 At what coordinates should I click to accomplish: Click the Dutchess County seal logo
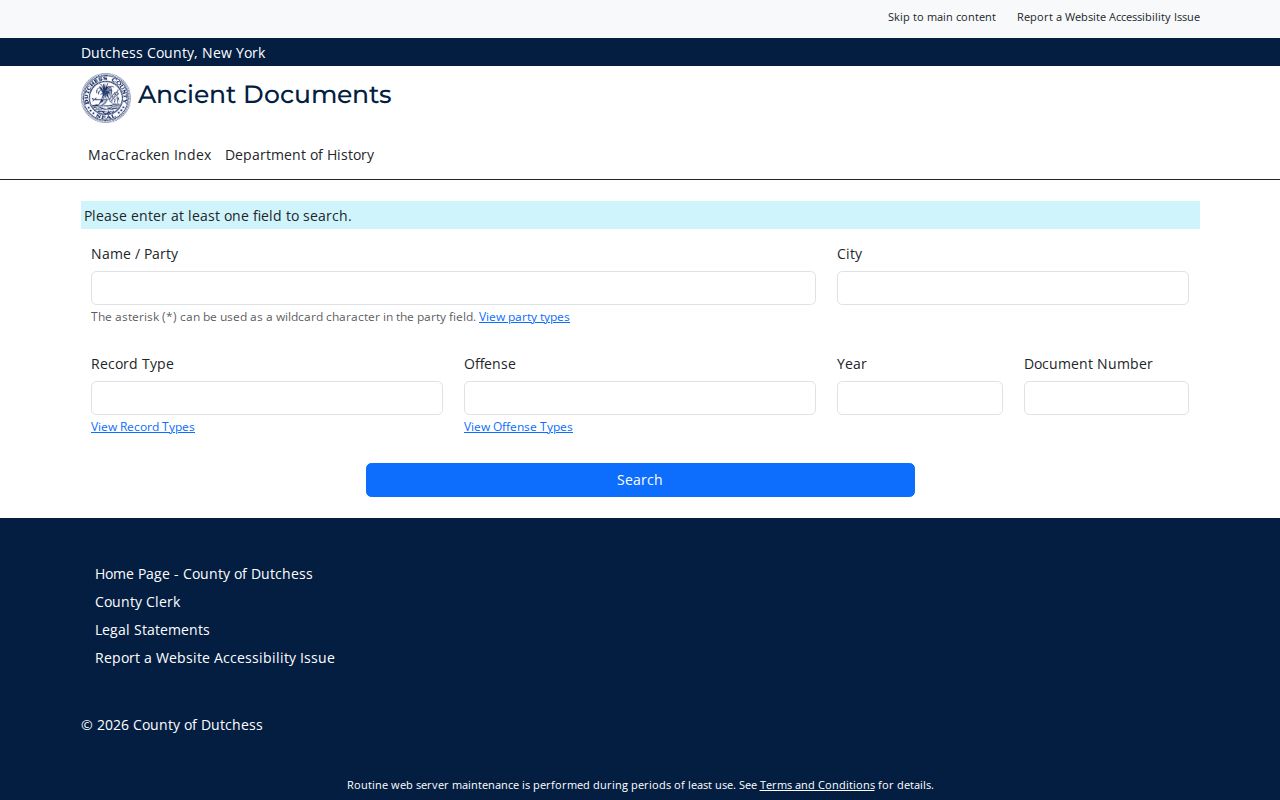106,98
